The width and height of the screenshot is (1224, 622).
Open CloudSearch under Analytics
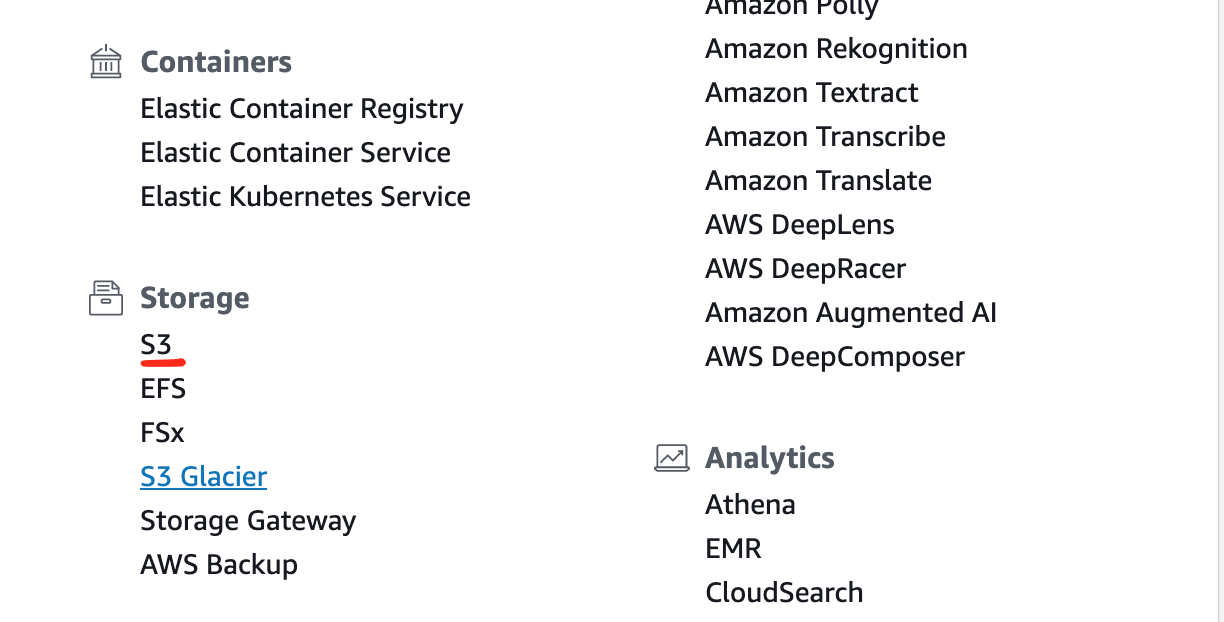[785, 593]
